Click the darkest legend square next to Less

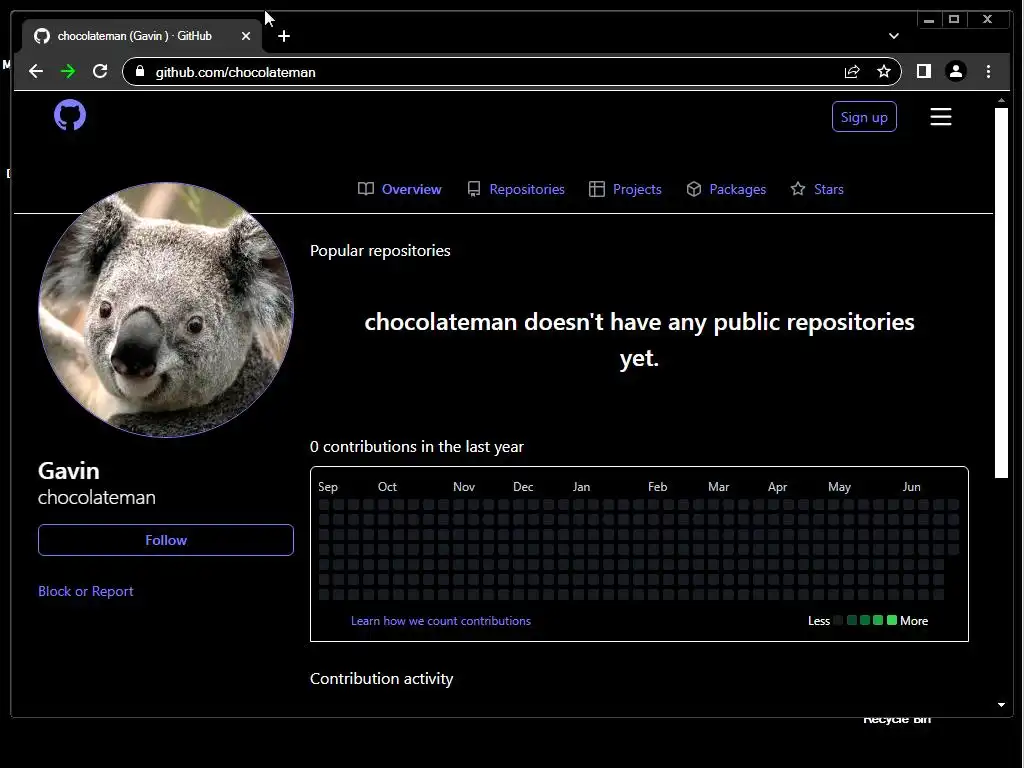click(839, 620)
